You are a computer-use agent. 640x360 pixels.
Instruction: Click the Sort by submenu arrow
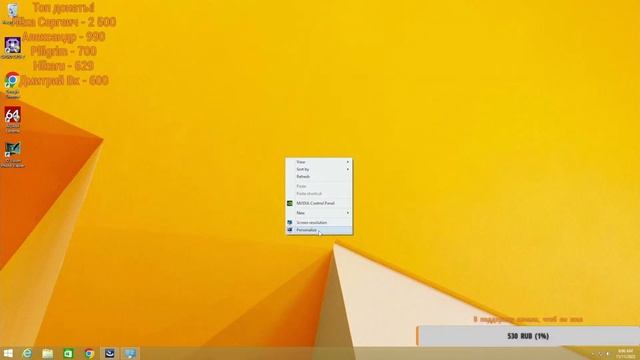pyautogui.click(x=348, y=169)
